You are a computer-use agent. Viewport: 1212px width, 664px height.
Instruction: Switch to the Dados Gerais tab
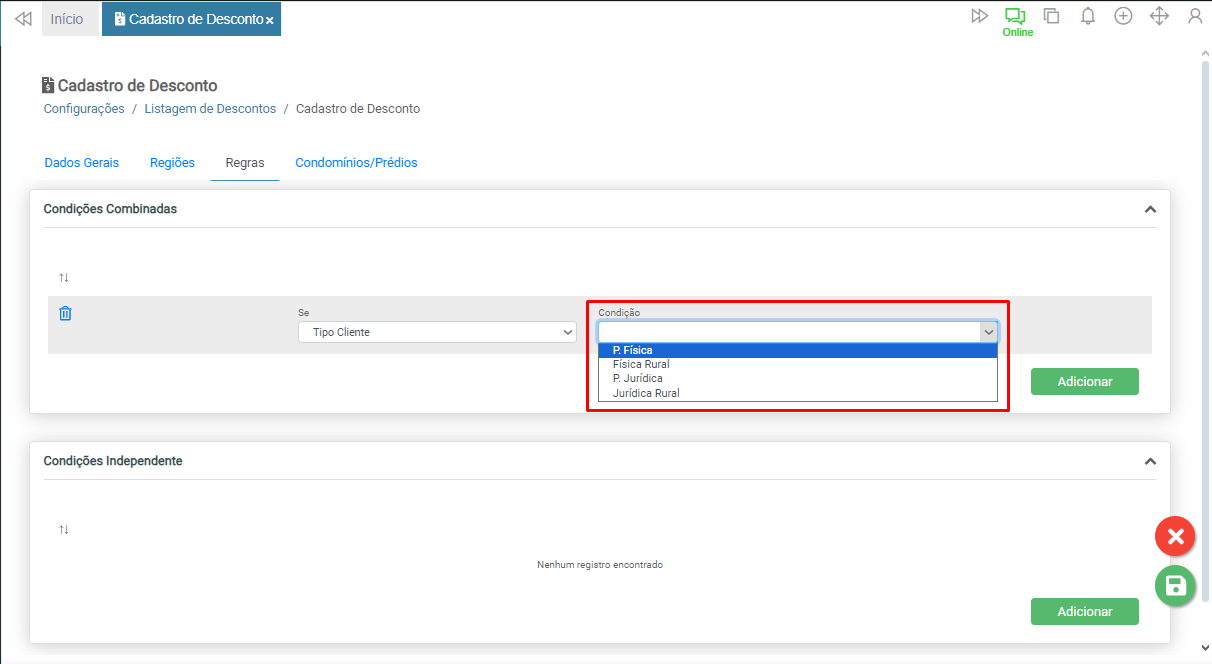(82, 163)
